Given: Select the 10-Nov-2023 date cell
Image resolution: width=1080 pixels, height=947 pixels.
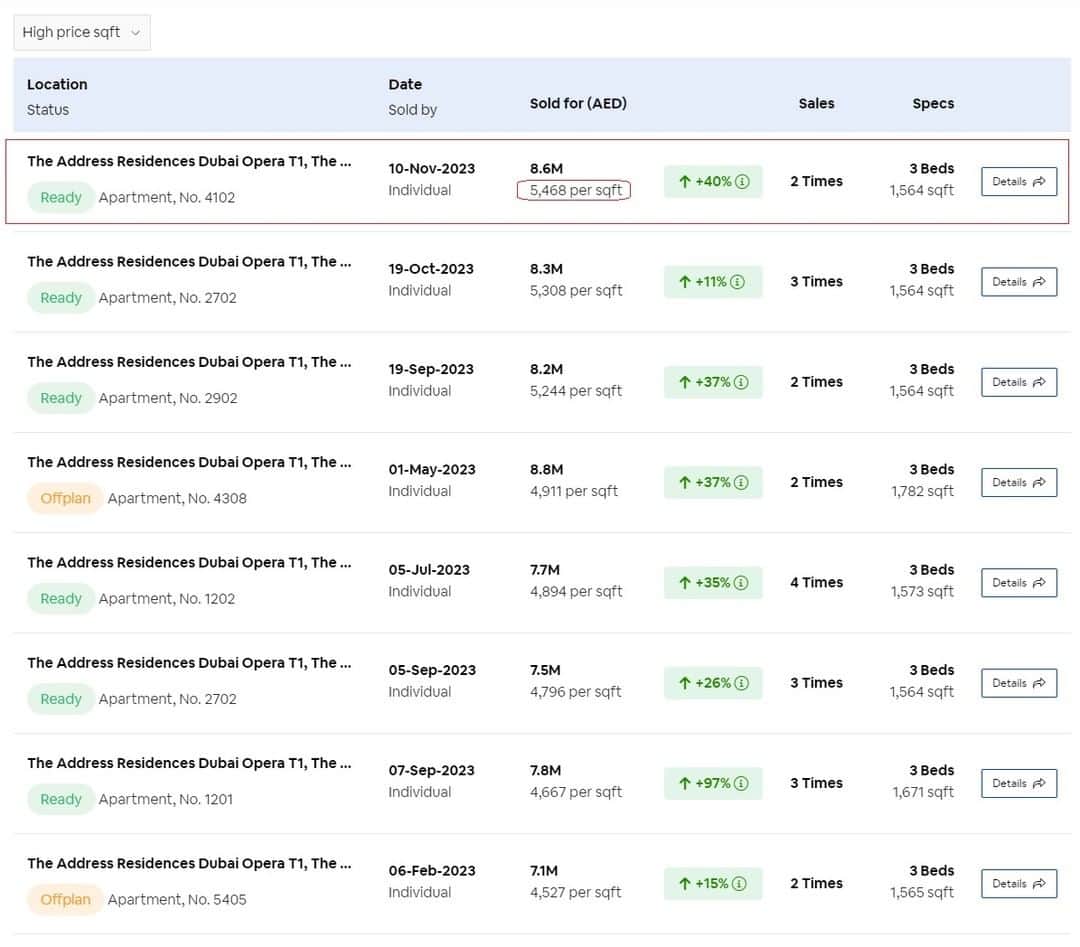Looking at the screenshot, I should pyautogui.click(x=432, y=169).
